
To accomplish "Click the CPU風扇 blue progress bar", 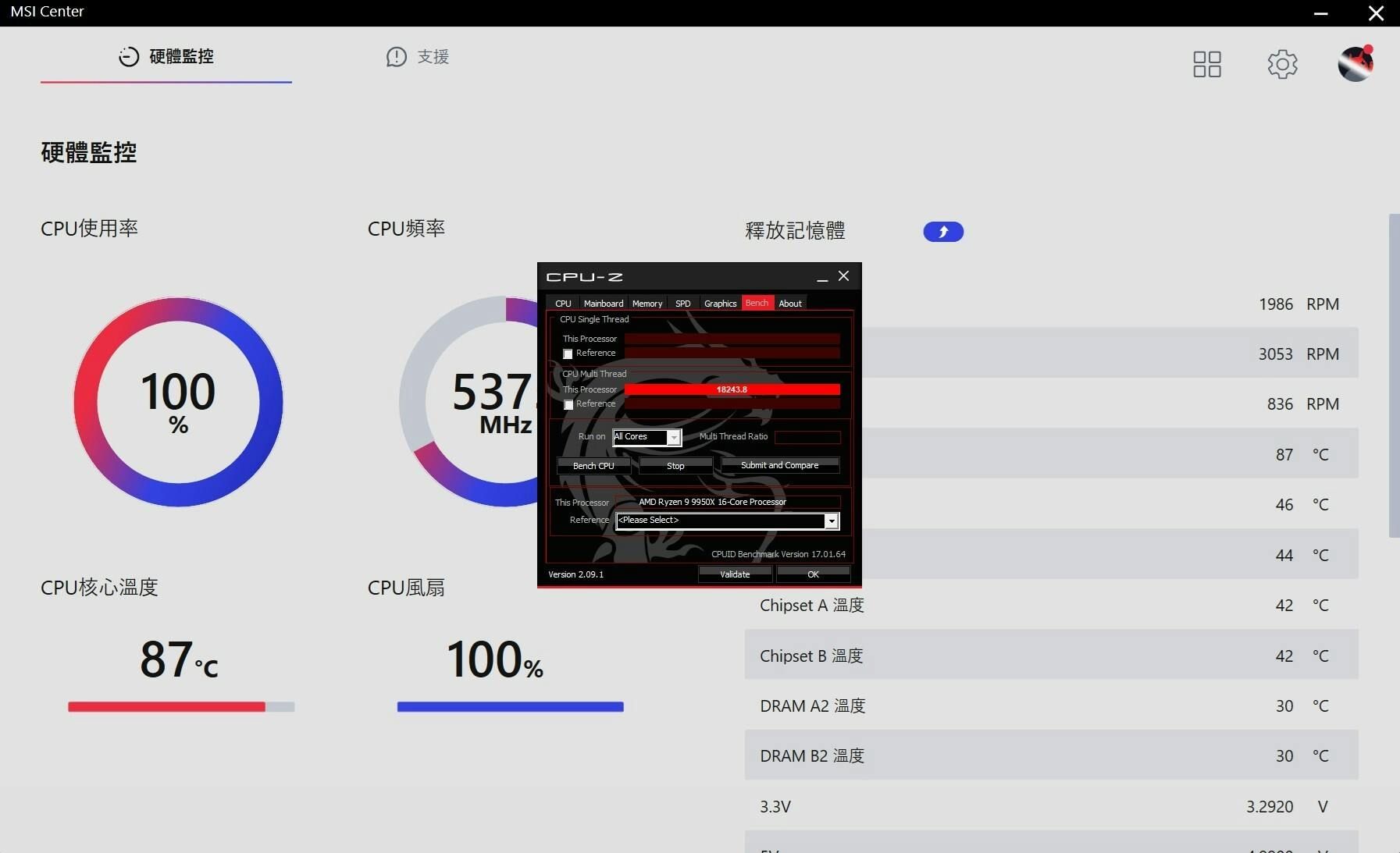I will (511, 707).
